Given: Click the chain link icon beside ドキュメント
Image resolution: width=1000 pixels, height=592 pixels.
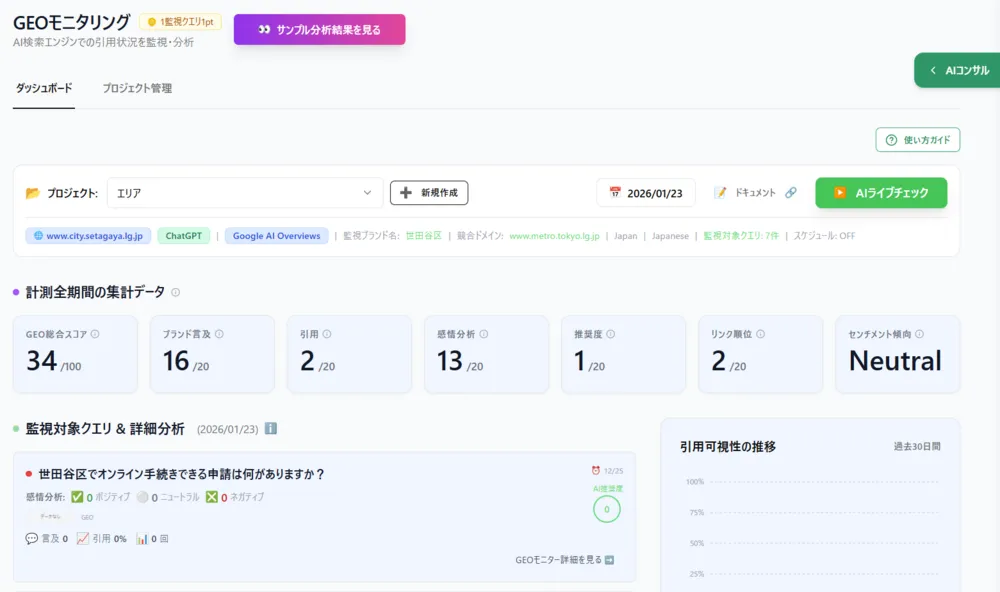Looking at the screenshot, I should (x=791, y=193).
